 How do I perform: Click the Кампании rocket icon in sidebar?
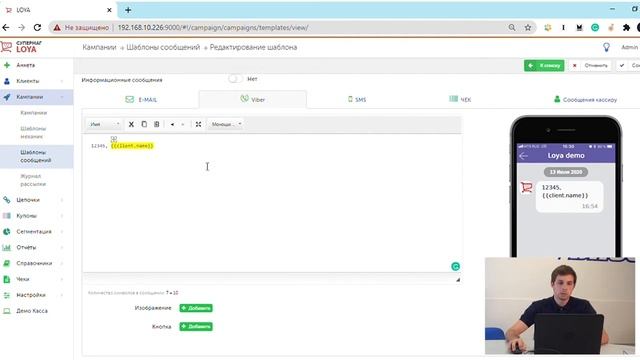(7, 97)
